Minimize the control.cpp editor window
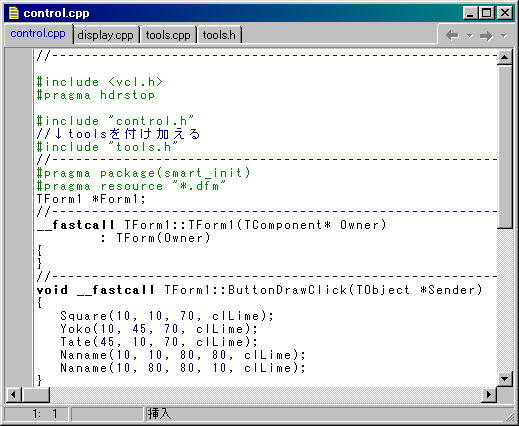 (x=470, y=13)
